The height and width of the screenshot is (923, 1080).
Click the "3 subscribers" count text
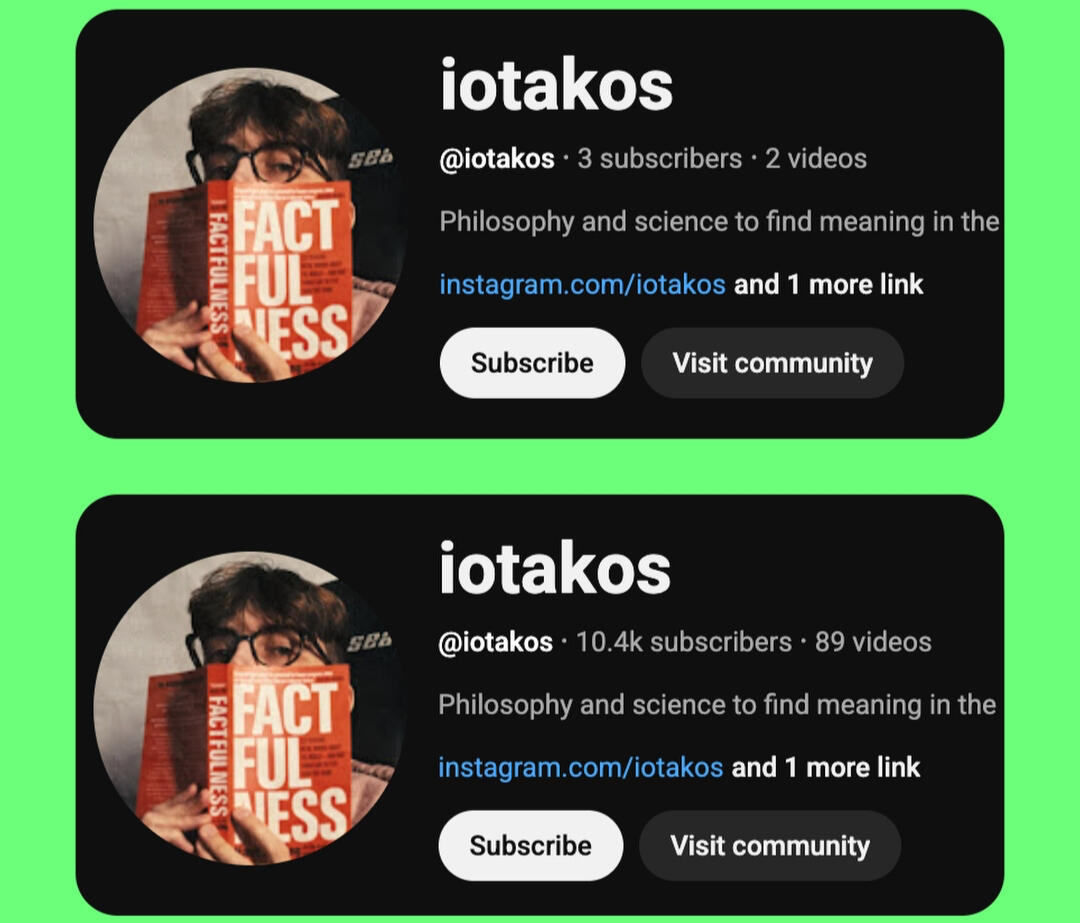pos(659,158)
